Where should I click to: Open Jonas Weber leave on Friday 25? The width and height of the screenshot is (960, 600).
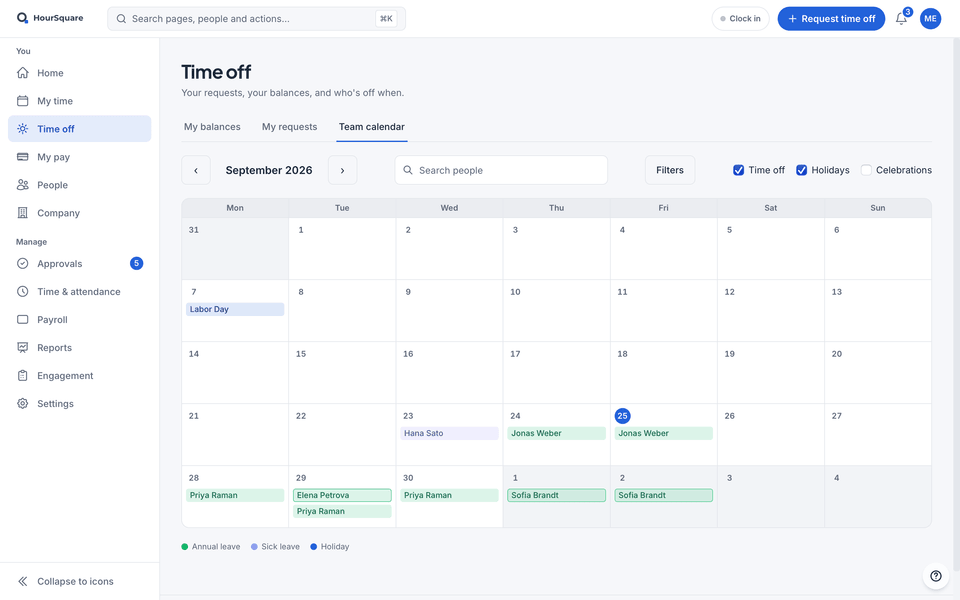coord(664,433)
